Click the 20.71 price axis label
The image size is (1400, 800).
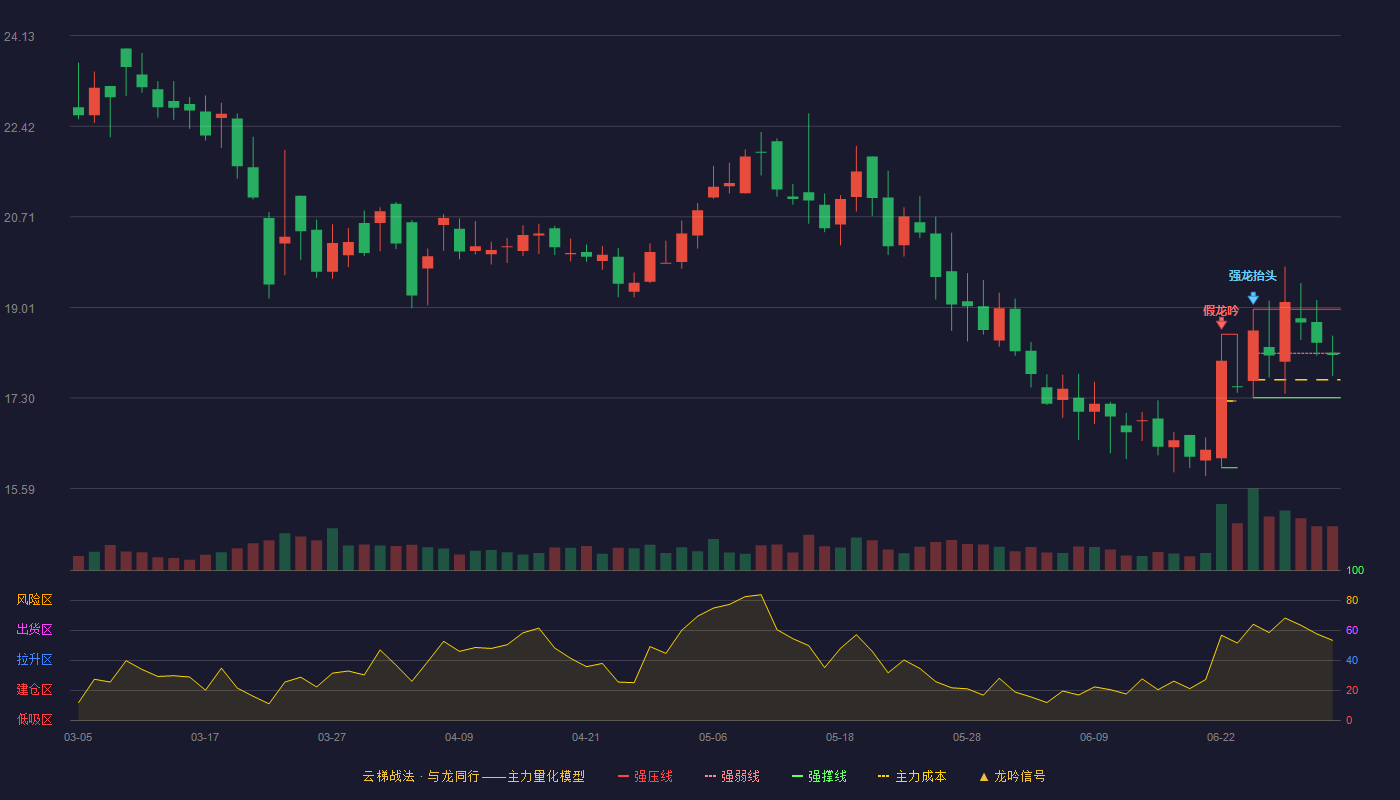19,218
